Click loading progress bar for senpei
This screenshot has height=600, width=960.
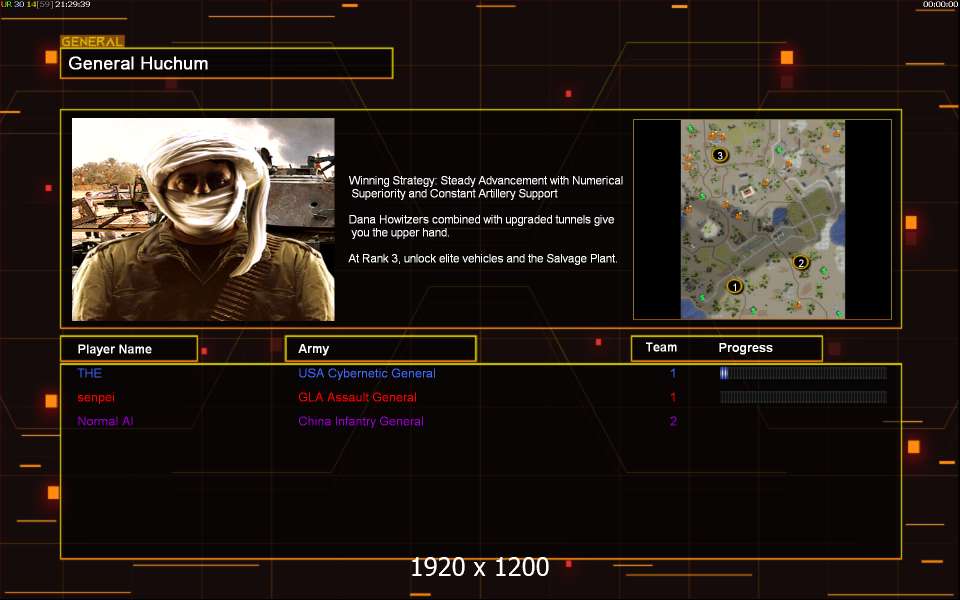click(x=803, y=397)
